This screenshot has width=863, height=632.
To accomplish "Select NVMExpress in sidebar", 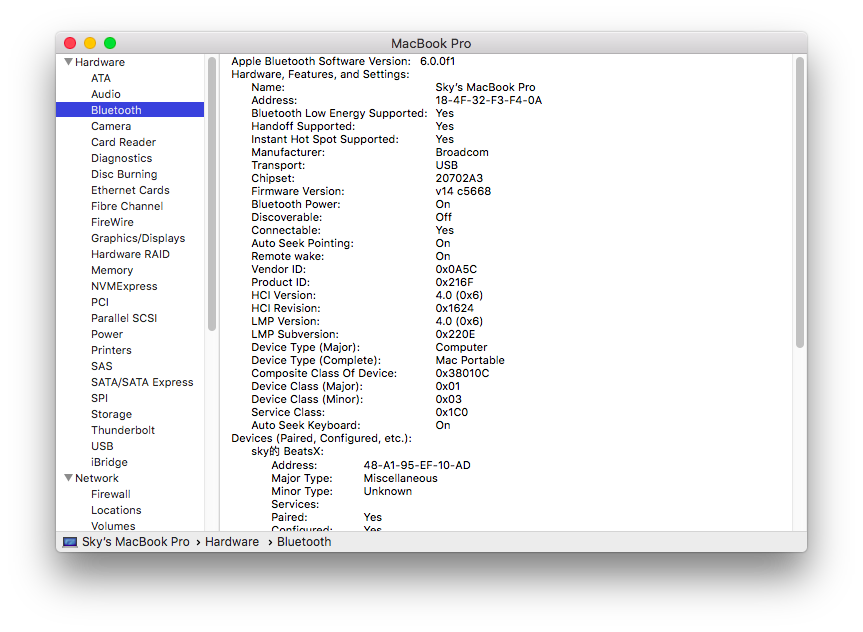I will coord(124,286).
